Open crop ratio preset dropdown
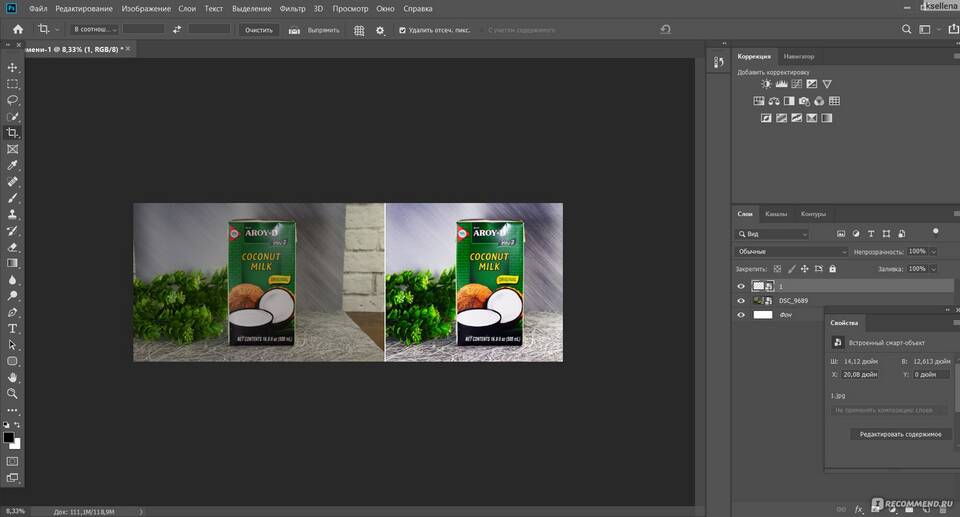Image resolution: width=960 pixels, height=517 pixels. 94,29
